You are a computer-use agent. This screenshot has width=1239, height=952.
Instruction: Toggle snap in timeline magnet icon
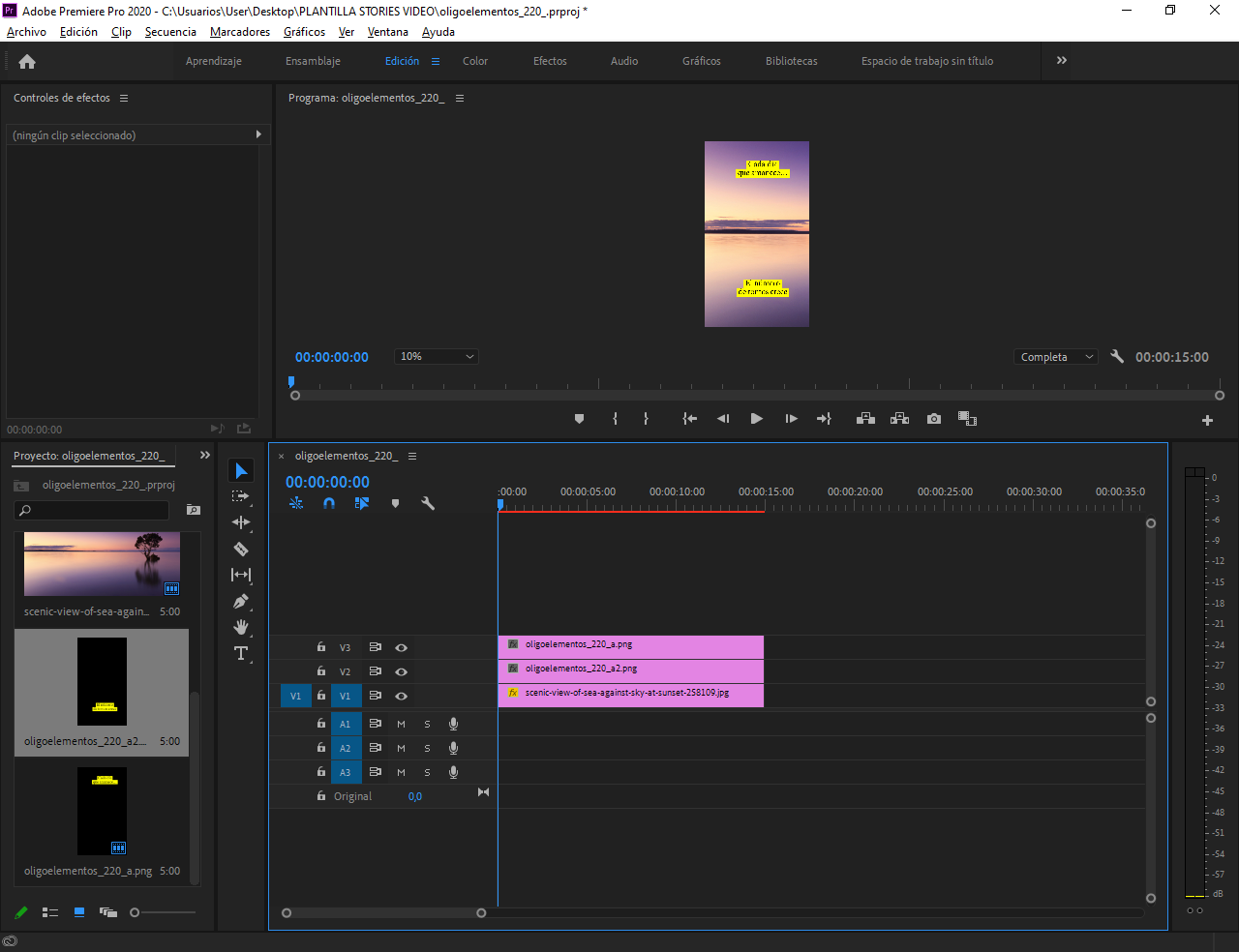click(329, 503)
